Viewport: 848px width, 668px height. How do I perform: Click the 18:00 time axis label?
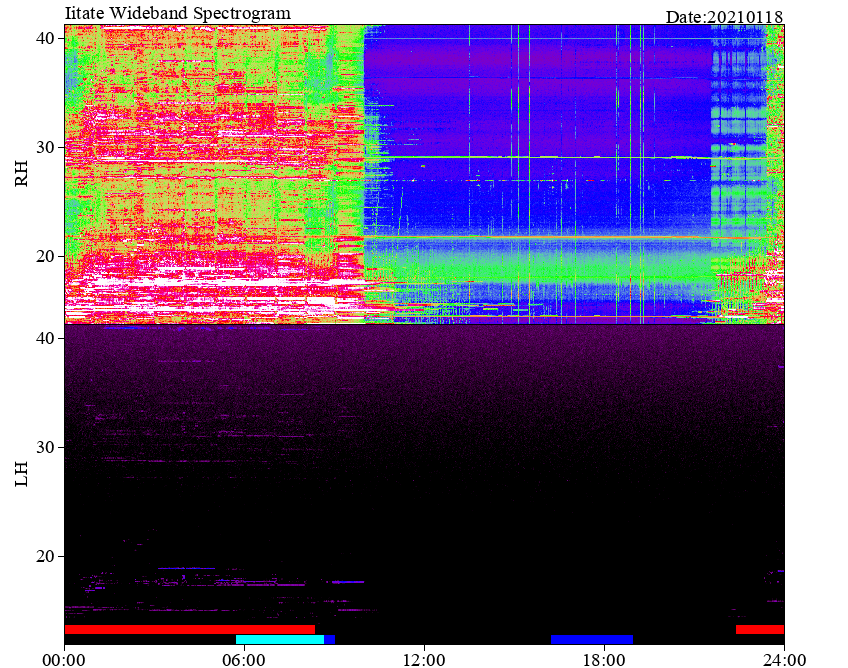pos(604,660)
